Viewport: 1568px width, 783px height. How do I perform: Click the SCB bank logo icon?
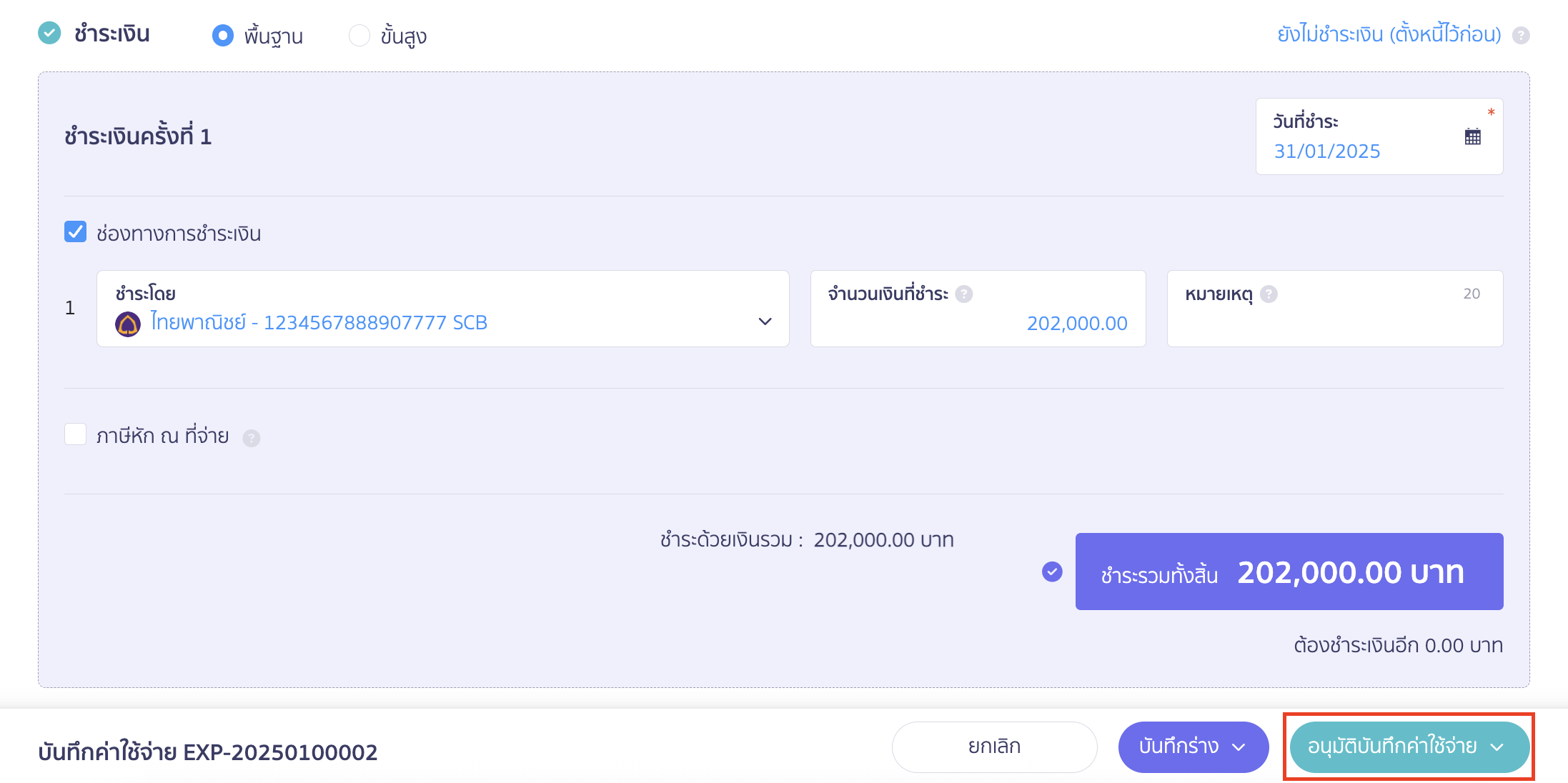pyautogui.click(x=128, y=324)
